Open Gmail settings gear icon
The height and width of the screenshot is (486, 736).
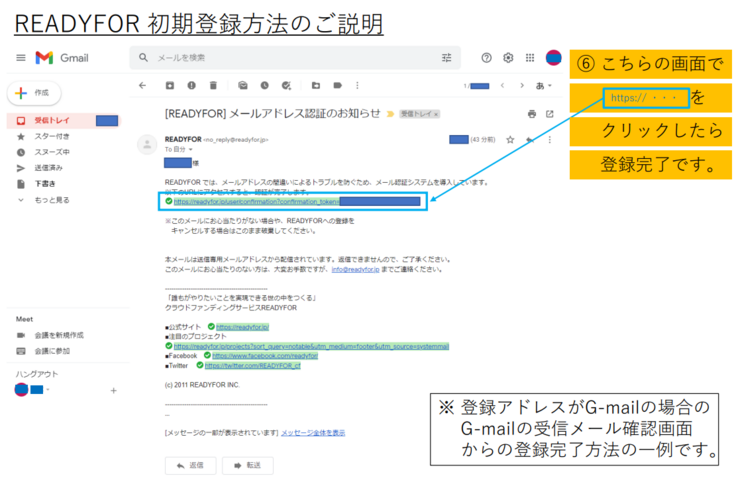(x=508, y=58)
